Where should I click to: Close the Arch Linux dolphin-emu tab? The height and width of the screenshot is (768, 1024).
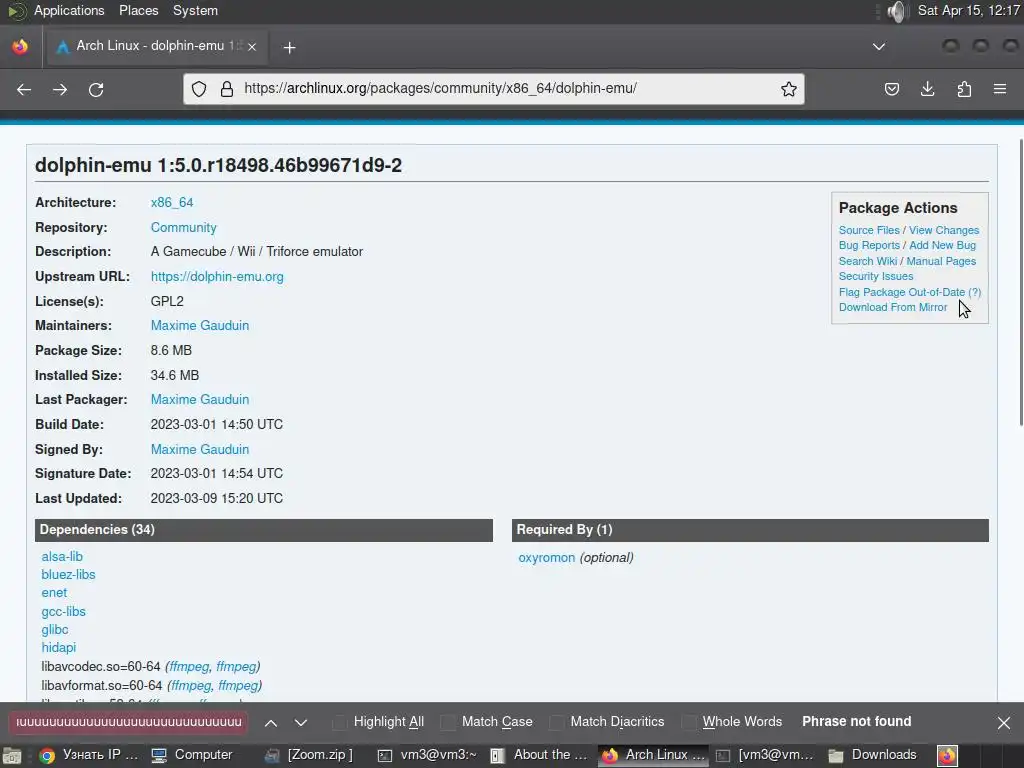pos(252,46)
